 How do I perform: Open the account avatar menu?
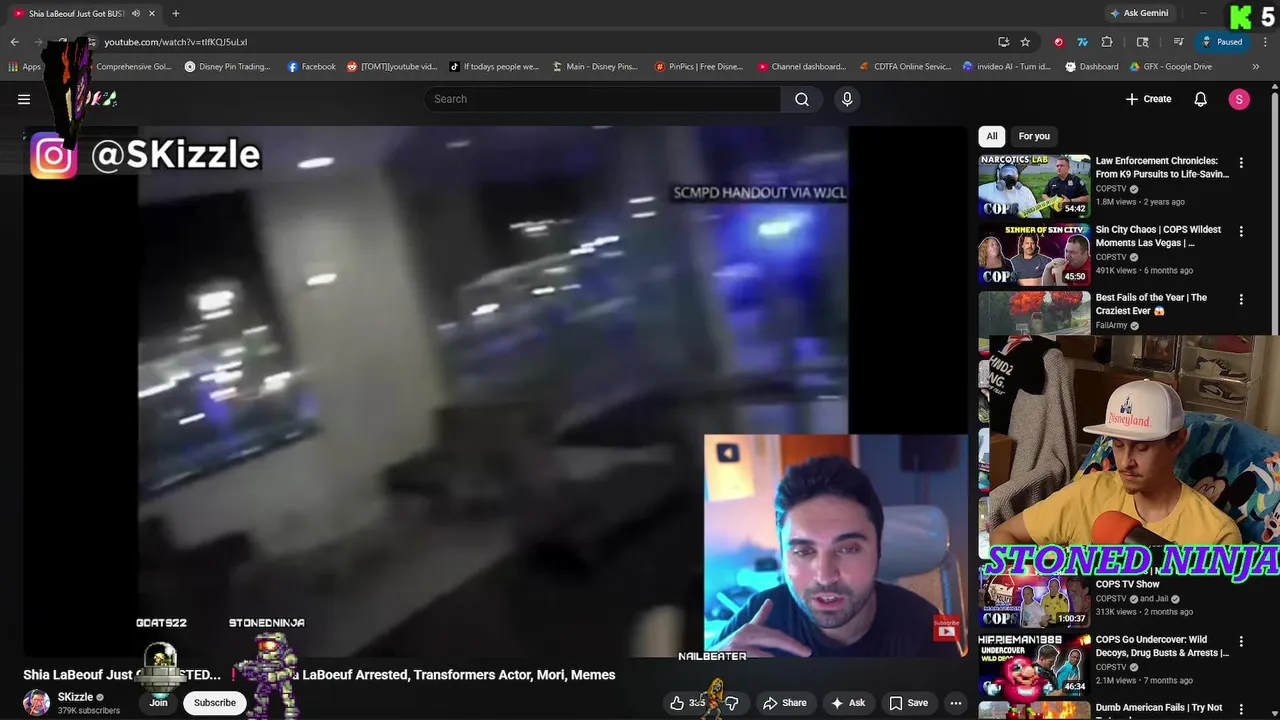pos(1239,99)
